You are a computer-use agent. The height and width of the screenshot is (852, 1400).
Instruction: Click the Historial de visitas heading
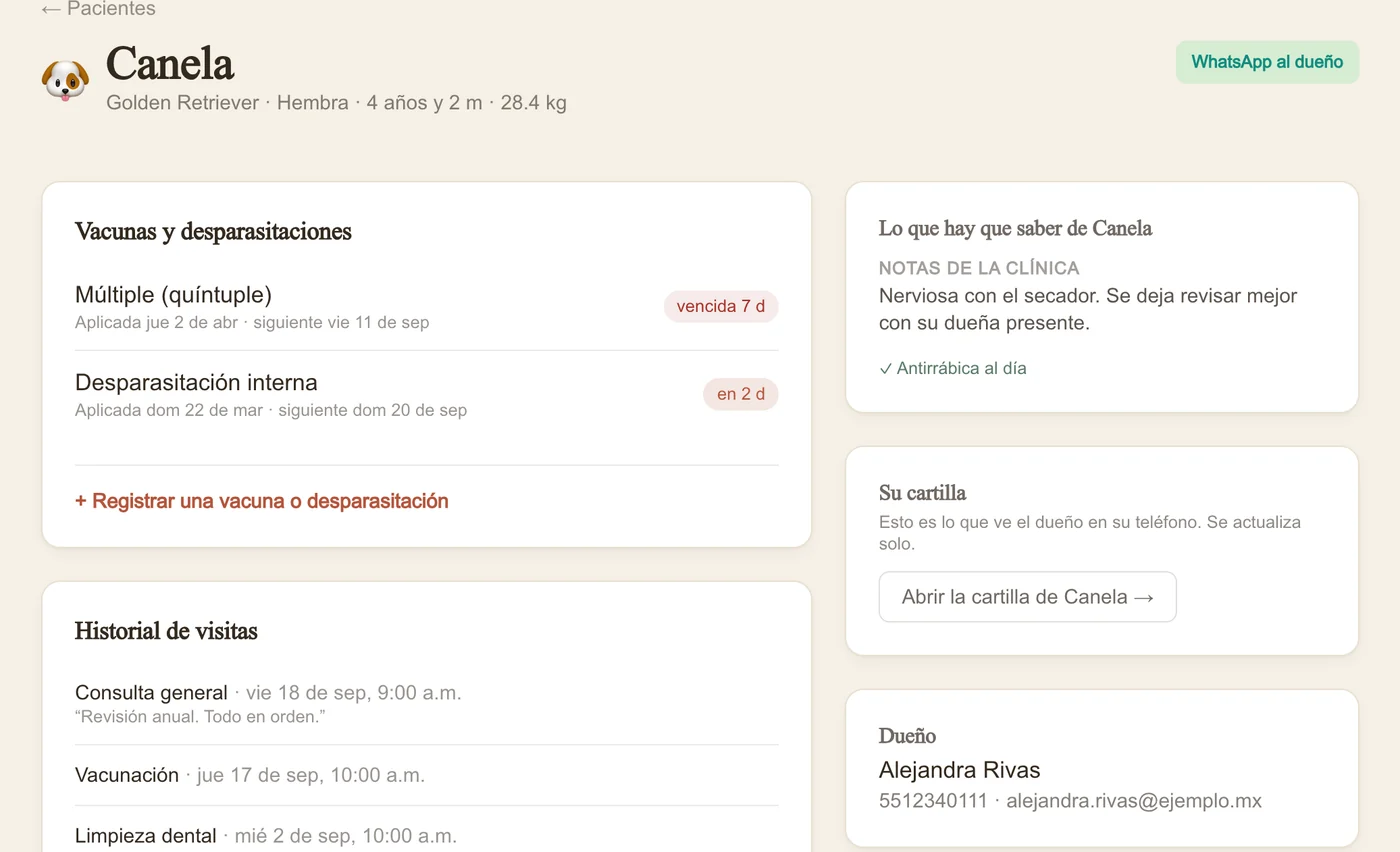tap(166, 631)
